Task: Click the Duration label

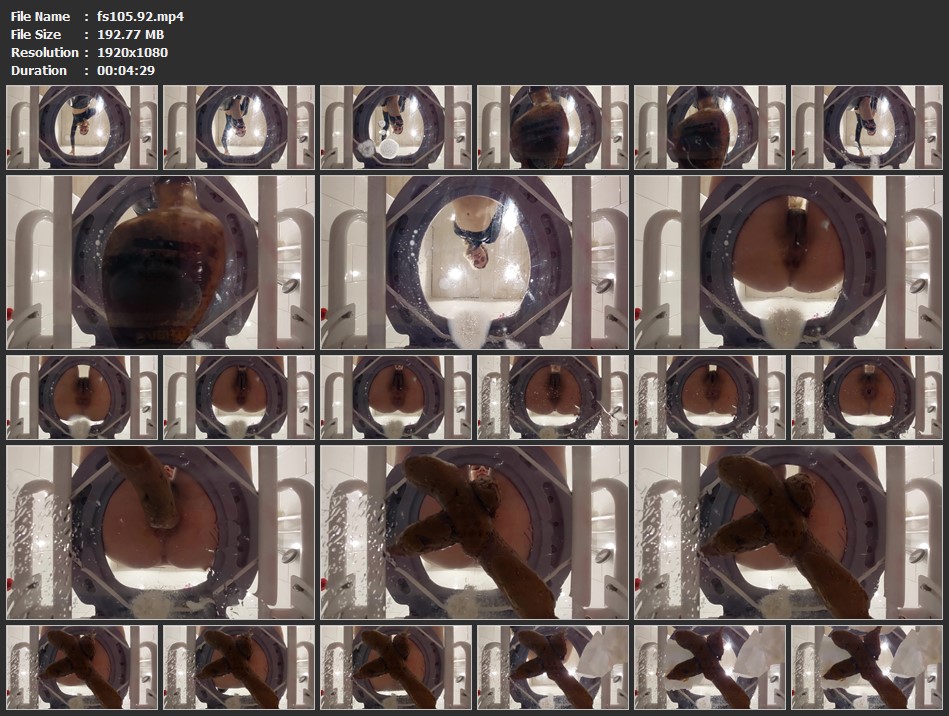Action: click(x=39, y=71)
